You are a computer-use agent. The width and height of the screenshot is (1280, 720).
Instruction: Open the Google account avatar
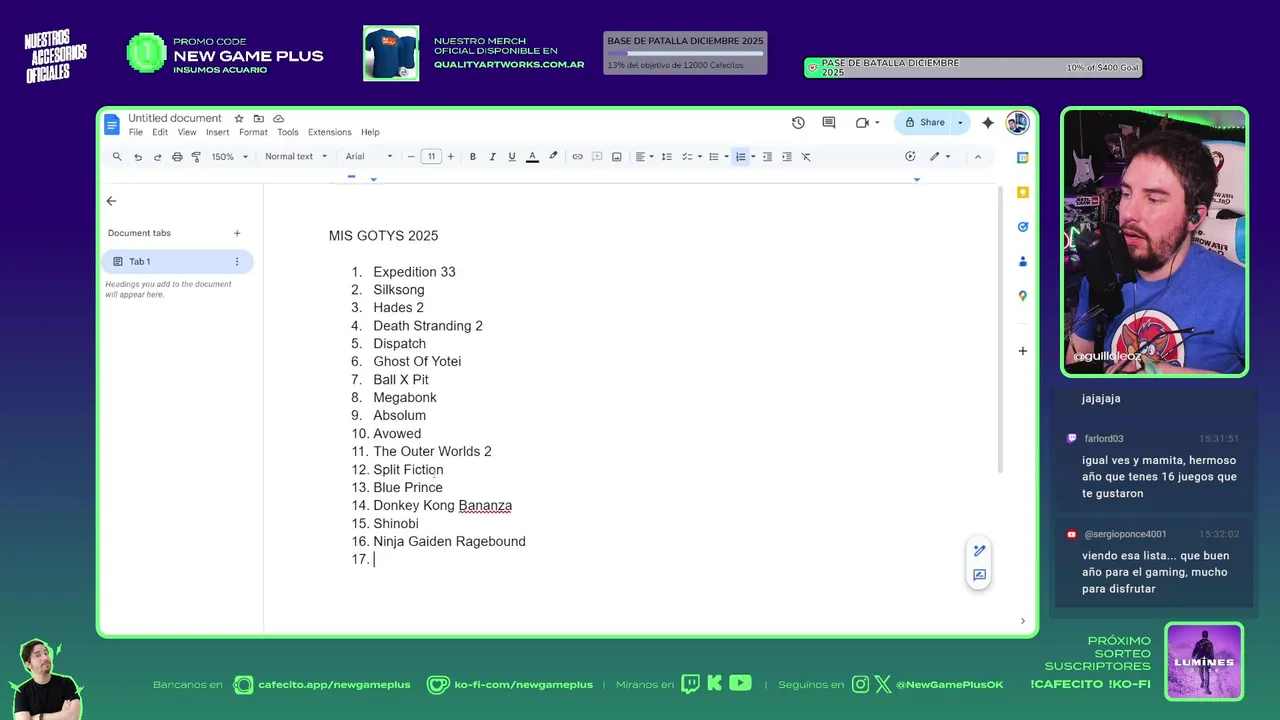(x=1017, y=123)
